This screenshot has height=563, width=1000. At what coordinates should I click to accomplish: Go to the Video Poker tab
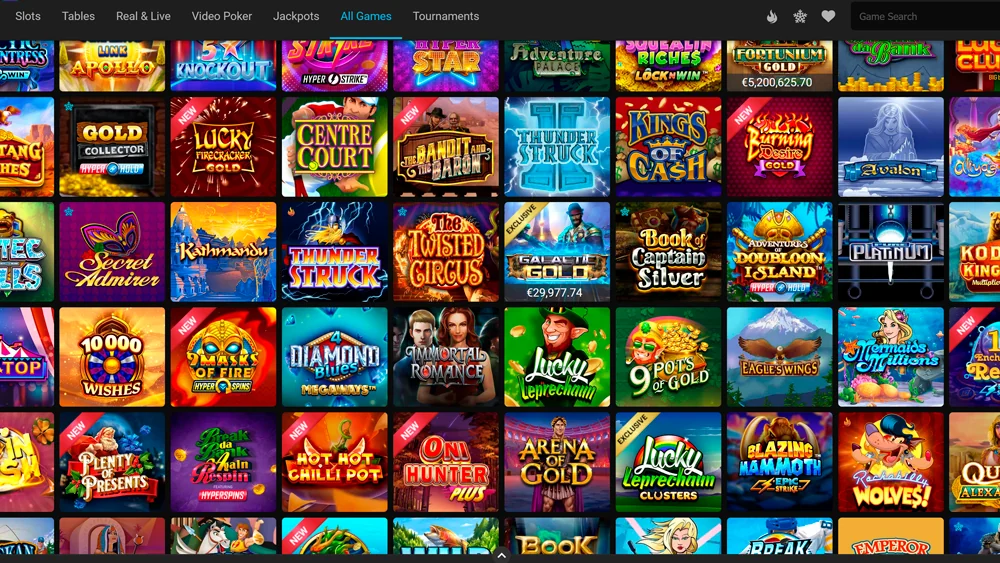click(222, 17)
